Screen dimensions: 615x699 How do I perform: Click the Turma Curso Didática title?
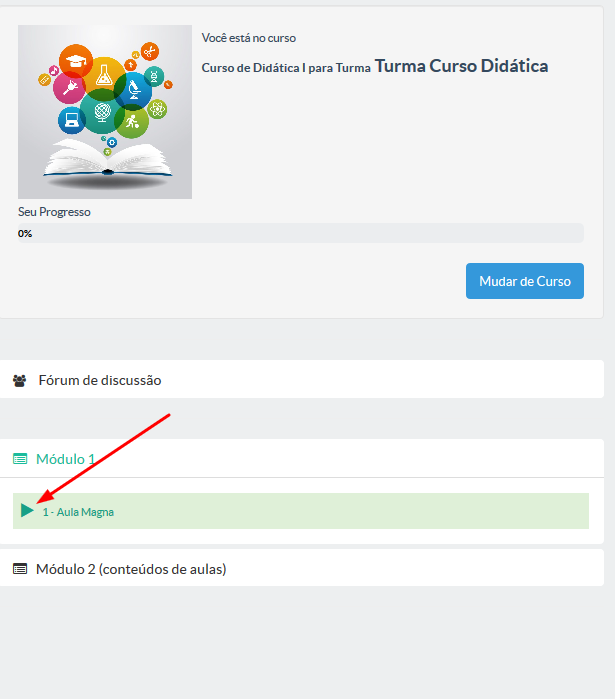(461, 66)
